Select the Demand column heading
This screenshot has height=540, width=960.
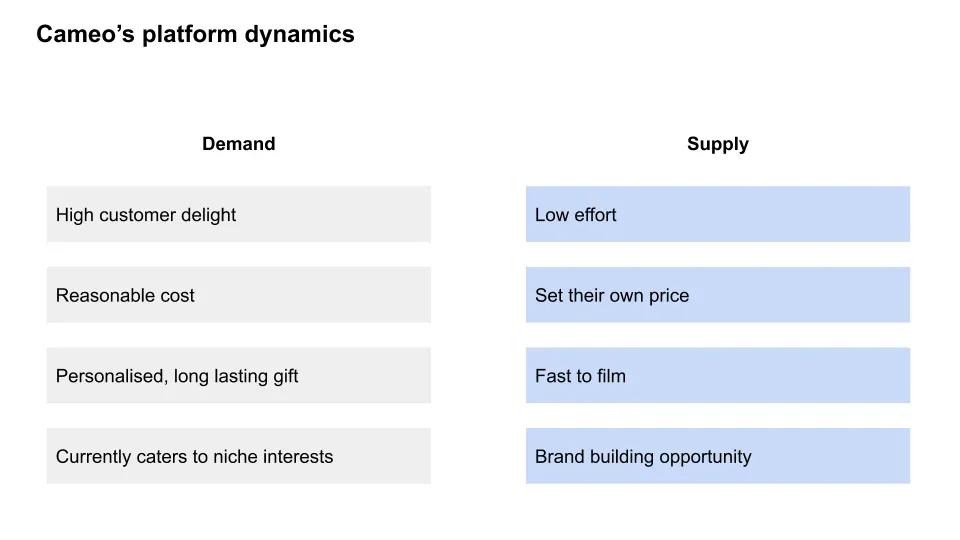(238, 144)
